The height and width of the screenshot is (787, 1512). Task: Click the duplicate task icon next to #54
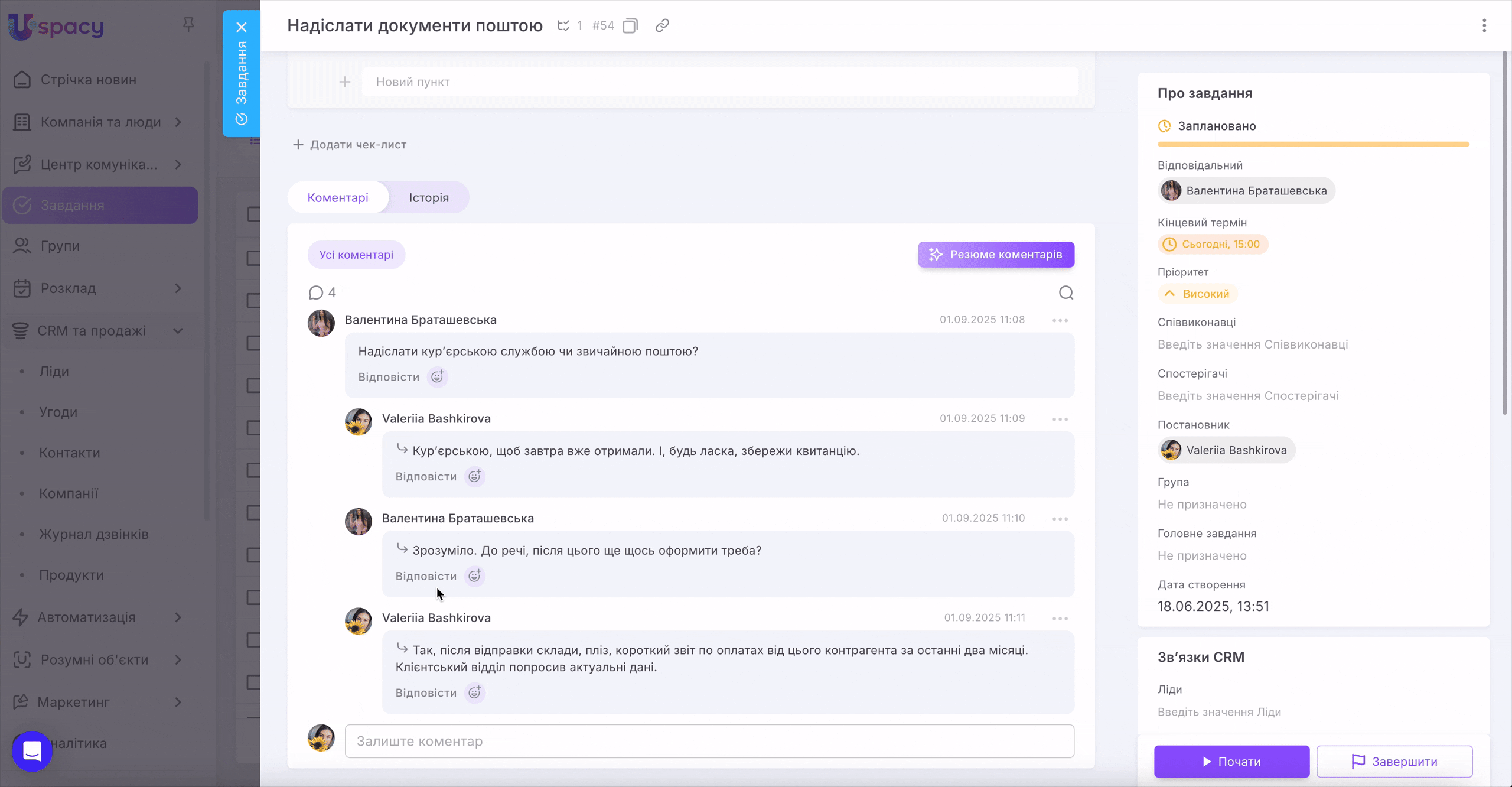630,25
